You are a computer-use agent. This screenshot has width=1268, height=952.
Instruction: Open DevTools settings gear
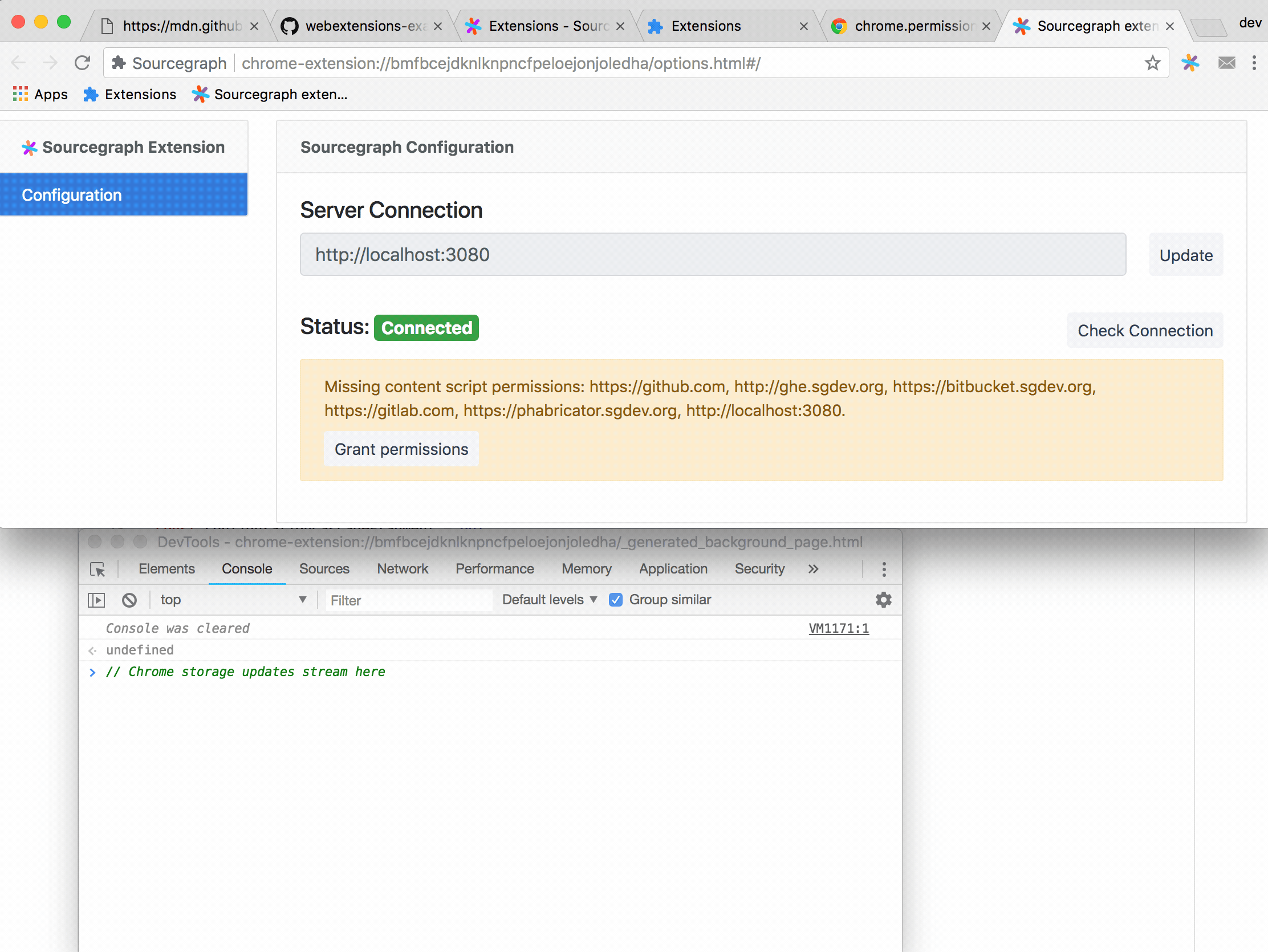point(883,600)
